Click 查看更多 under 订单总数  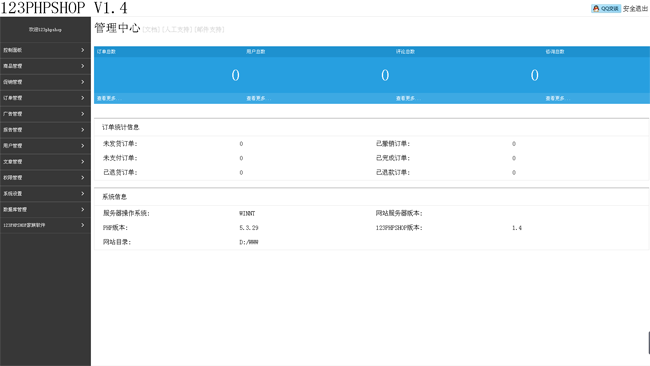click(x=109, y=98)
